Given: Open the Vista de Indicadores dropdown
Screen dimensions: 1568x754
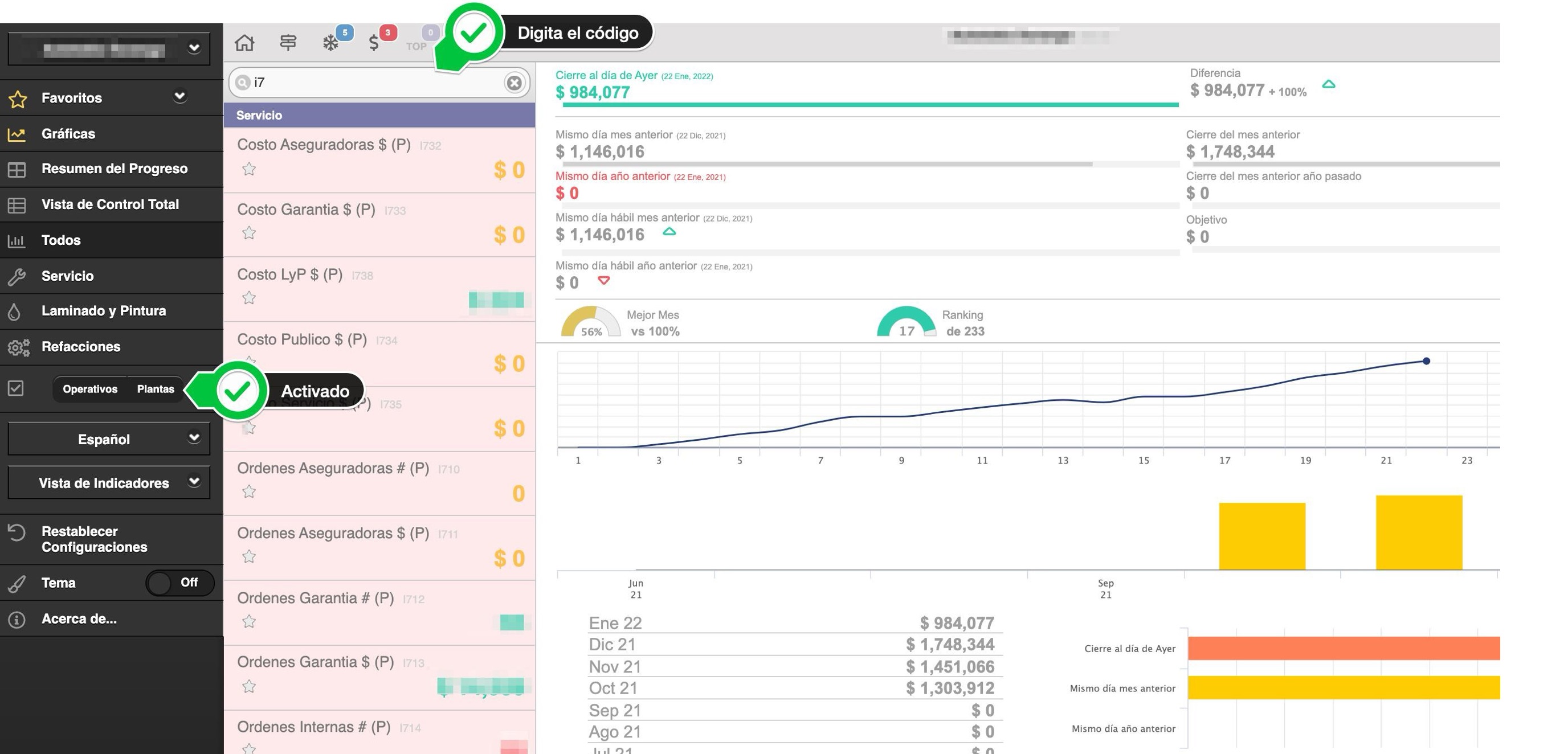Looking at the screenshot, I should tap(109, 482).
